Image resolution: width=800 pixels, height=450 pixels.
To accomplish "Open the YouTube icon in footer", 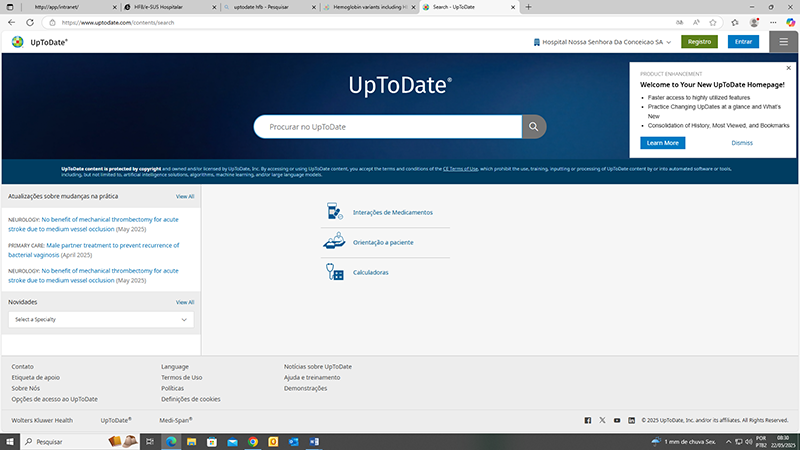I will 617,420.
